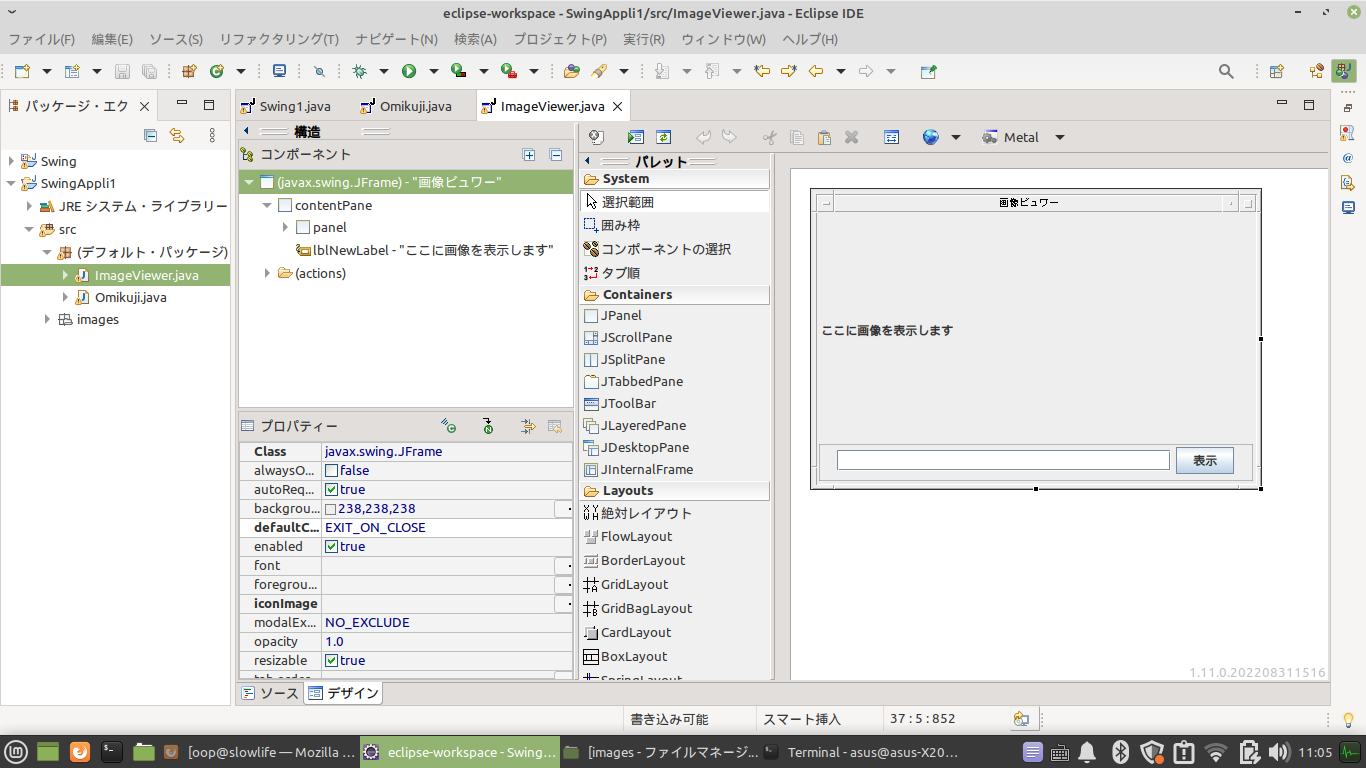Uncheck the resizable property checkbox
Image resolution: width=1366 pixels, height=768 pixels.
coord(332,661)
